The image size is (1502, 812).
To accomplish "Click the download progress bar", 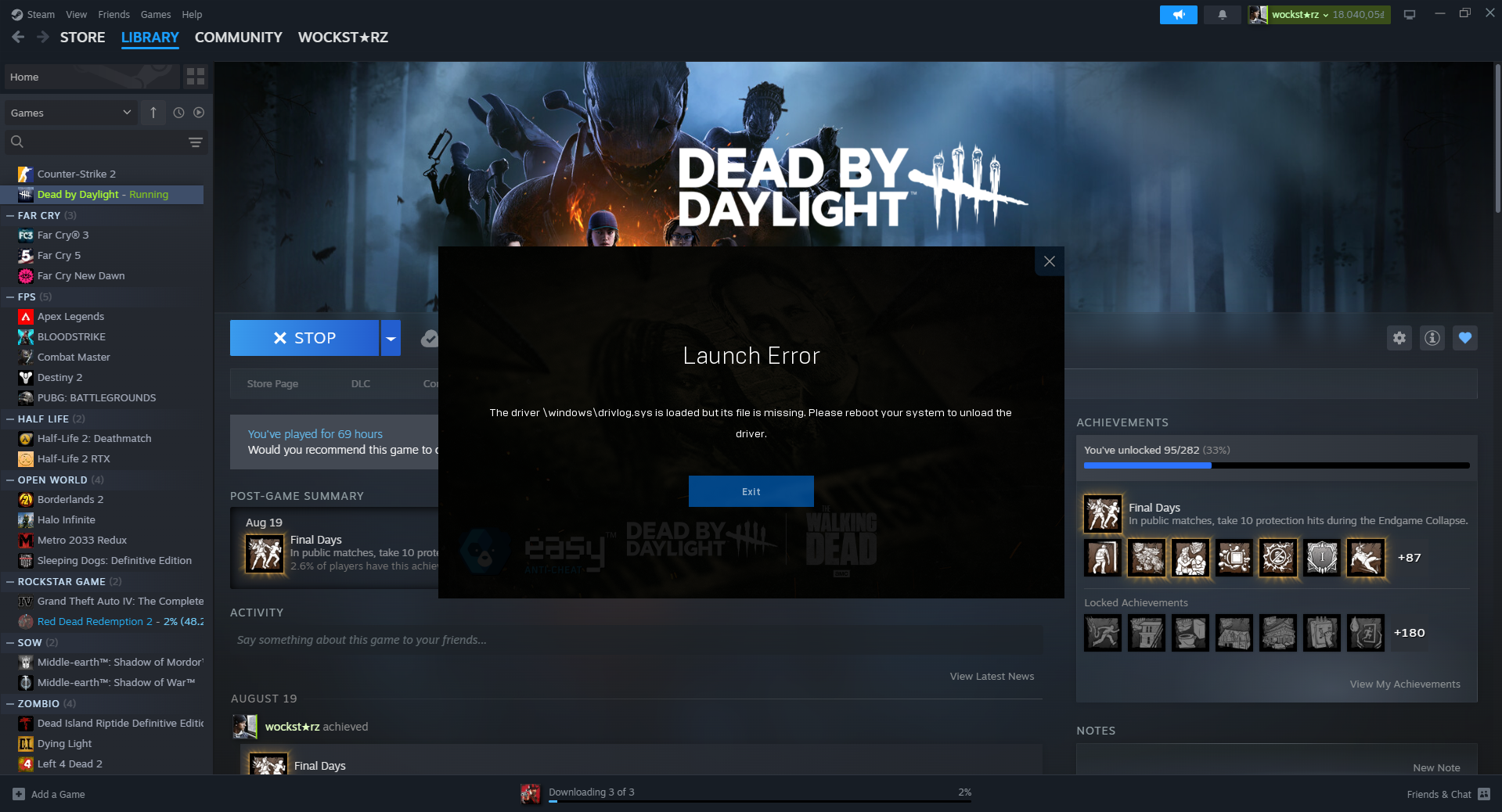I will 759,801.
